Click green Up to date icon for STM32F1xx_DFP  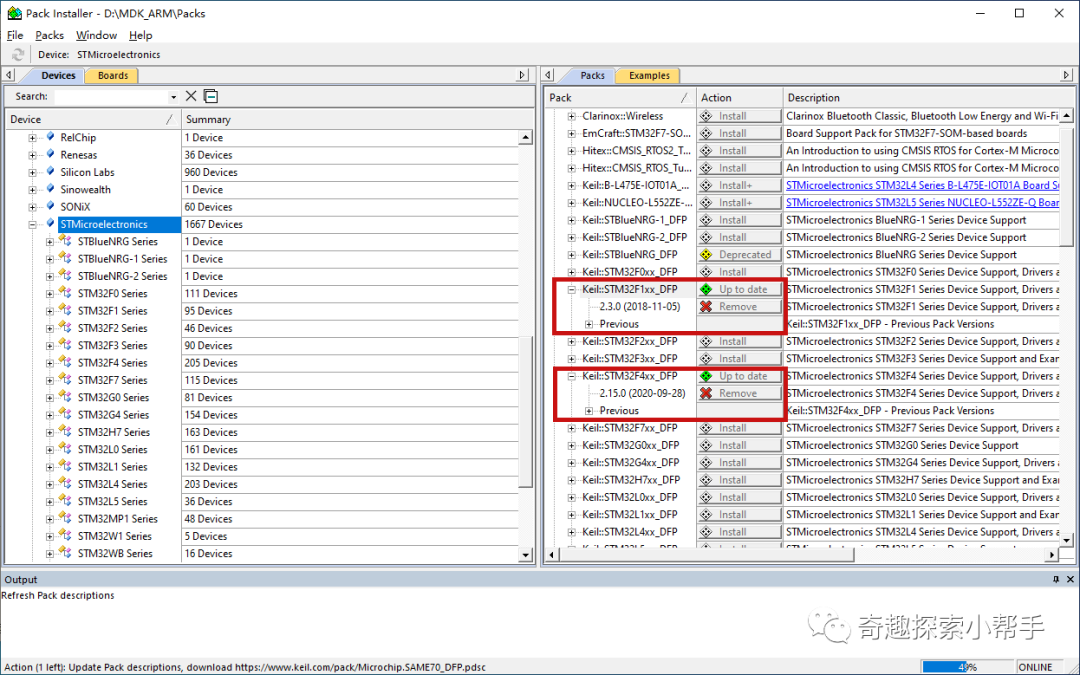click(706, 289)
